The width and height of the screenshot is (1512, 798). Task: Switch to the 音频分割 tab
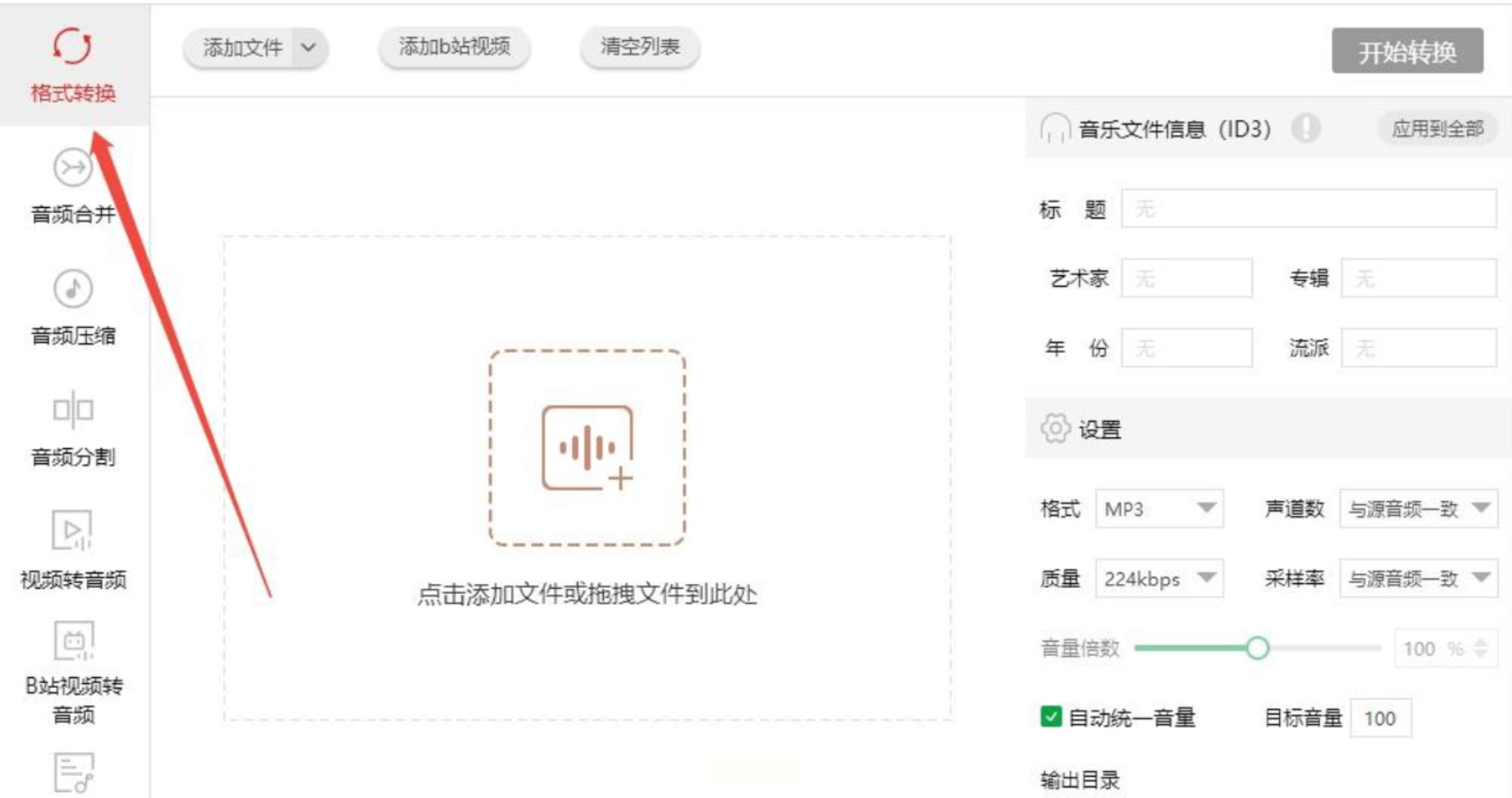[73, 428]
